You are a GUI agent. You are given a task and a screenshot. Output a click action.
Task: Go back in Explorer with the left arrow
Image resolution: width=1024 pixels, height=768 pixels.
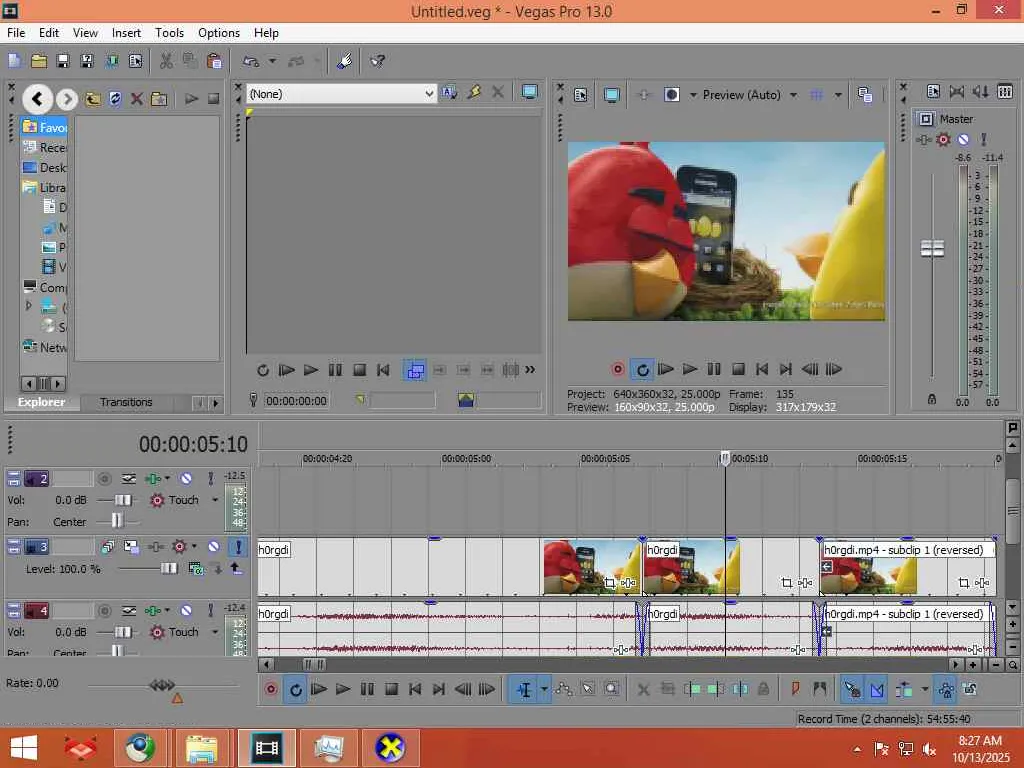pyautogui.click(x=37, y=99)
